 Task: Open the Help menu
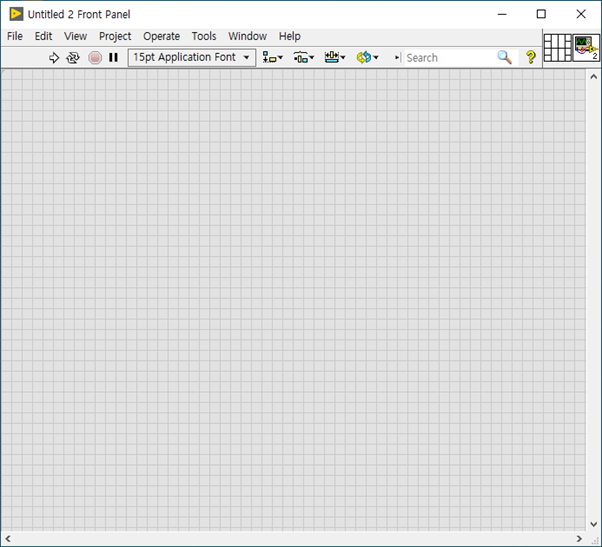click(289, 36)
